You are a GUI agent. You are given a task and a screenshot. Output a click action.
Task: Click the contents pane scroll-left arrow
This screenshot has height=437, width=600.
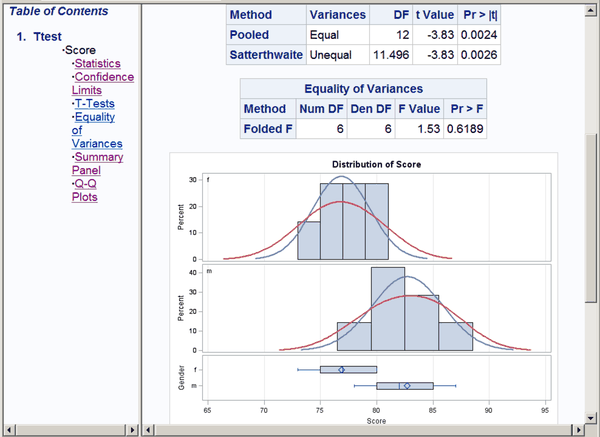pyautogui.click(x=7, y=430)
